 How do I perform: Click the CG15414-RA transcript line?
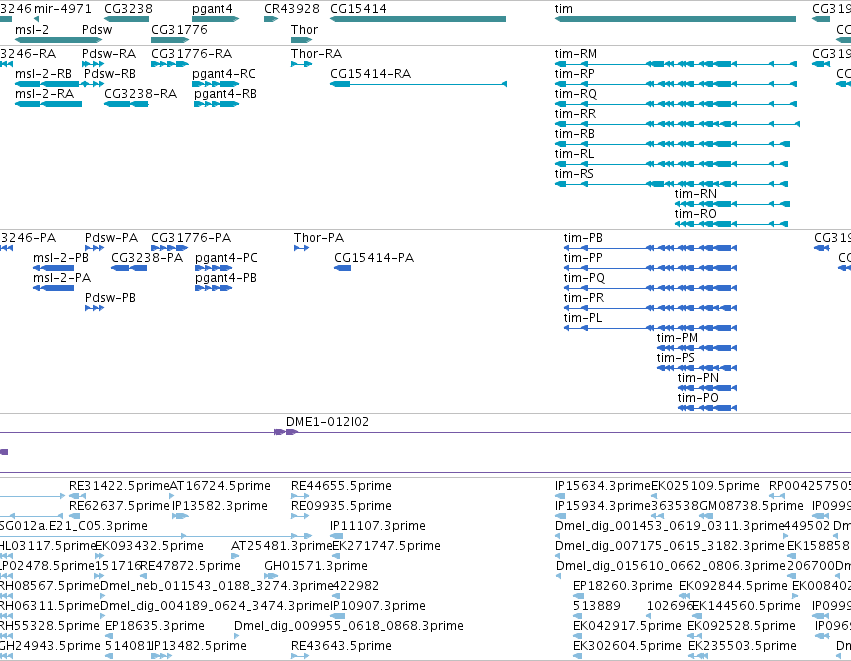point(418,84)
